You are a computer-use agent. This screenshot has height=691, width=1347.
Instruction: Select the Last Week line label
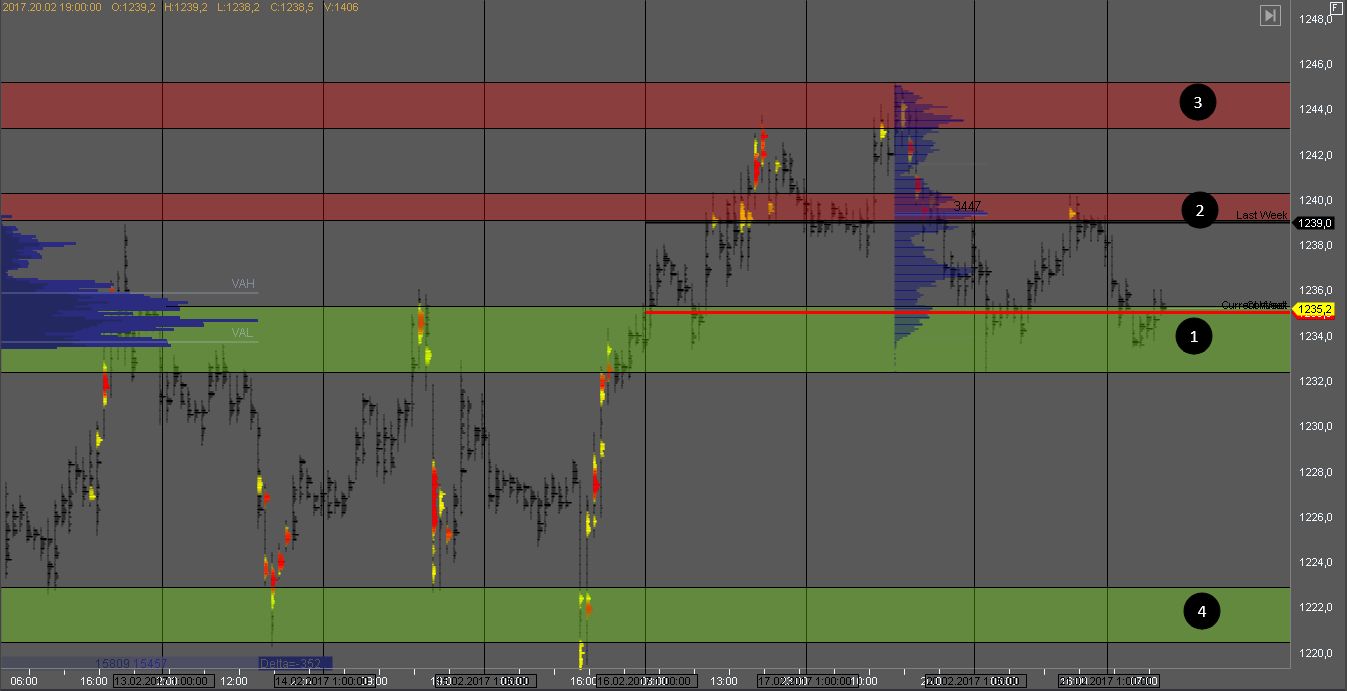[1261, 215]
